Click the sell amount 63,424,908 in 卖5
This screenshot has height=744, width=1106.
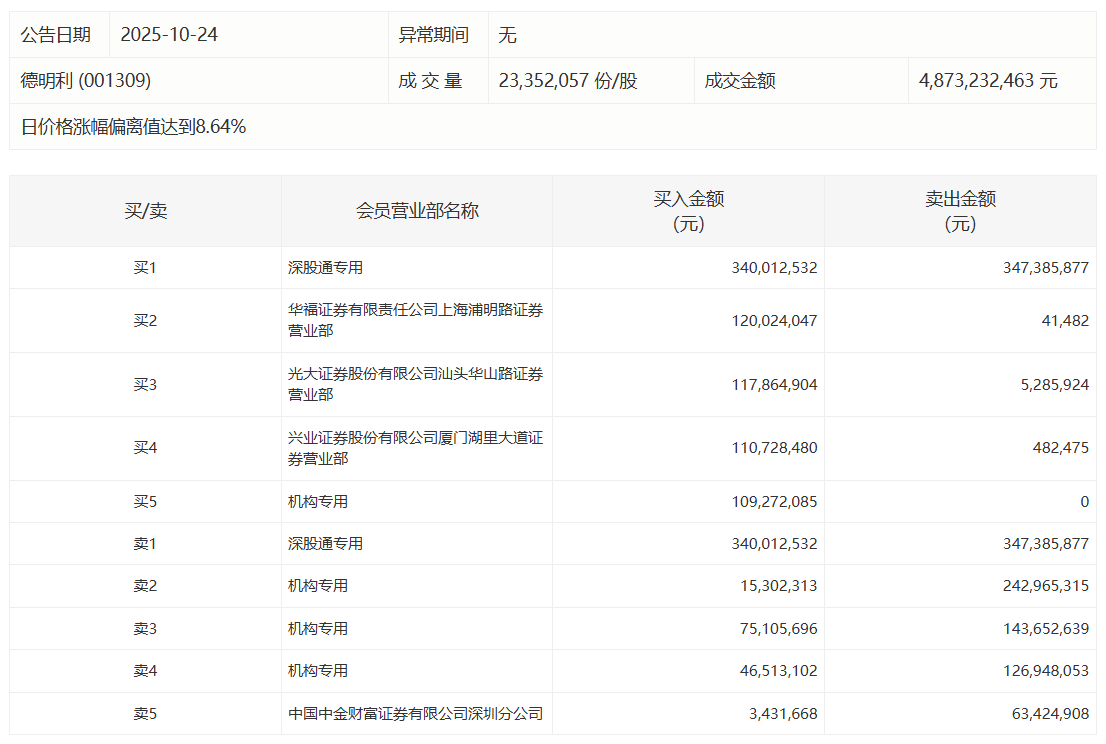[x=1042, y=714]
